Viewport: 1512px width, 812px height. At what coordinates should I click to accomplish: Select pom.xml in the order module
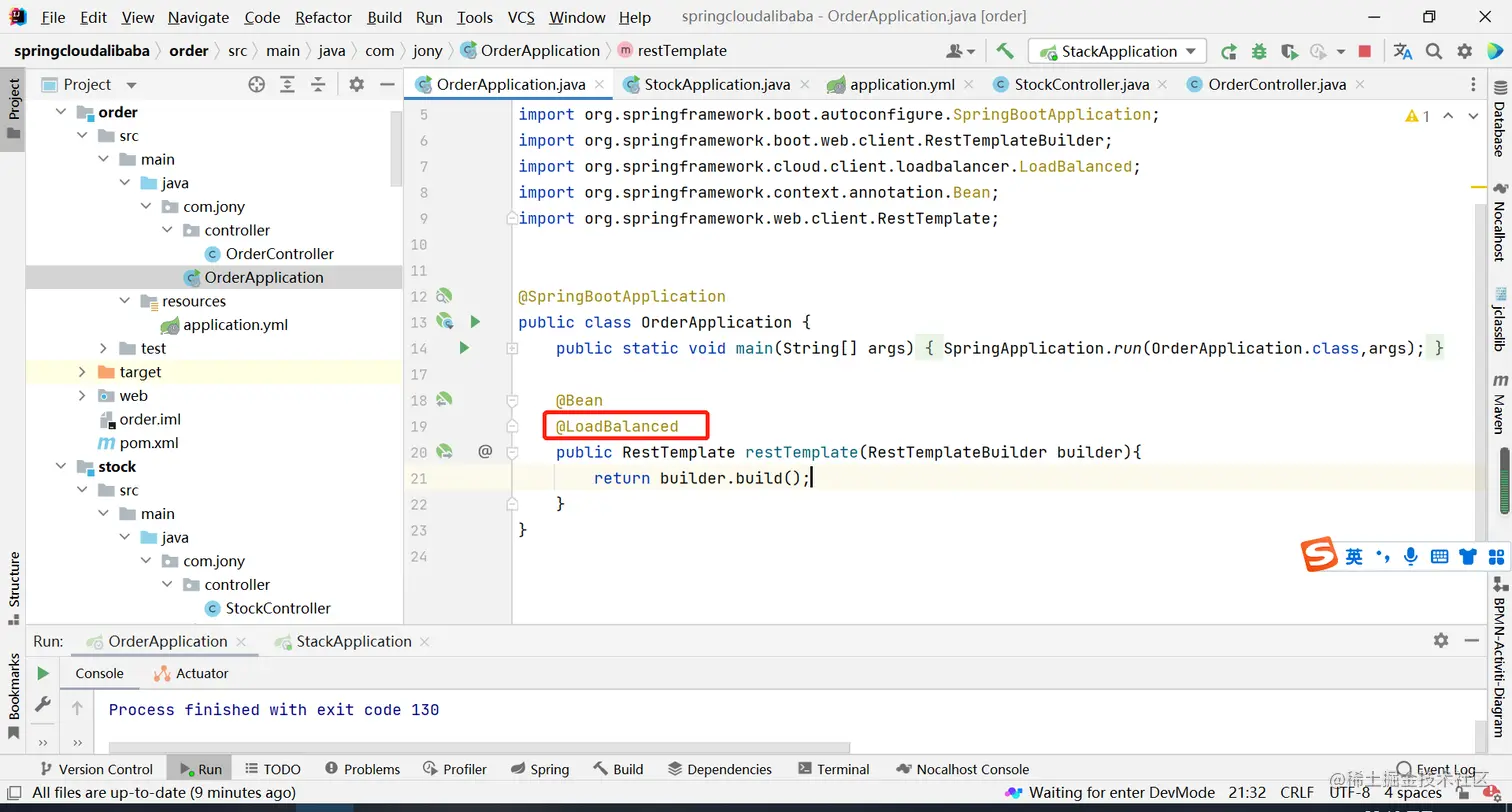point(149,443)
